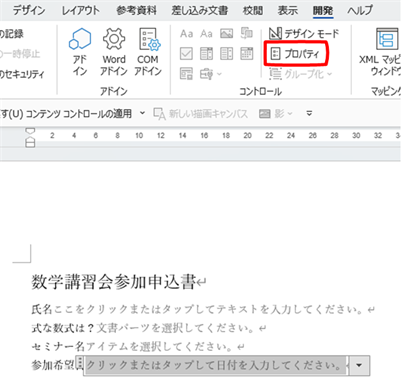Click the first-line indent marker on ruler
Image resolution: width=404 pixels, height=388 pixels.
pos(30,131)
